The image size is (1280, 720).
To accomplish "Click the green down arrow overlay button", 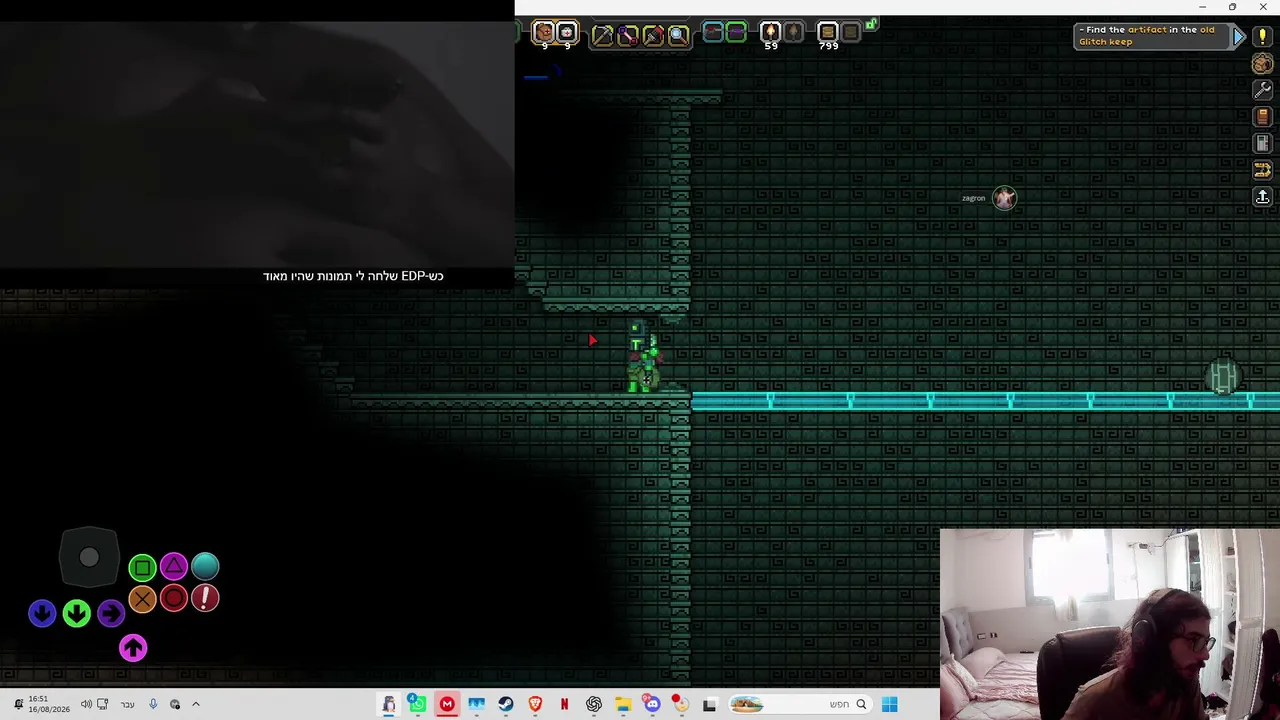I will pyautogui.click(x=77, y=613).
